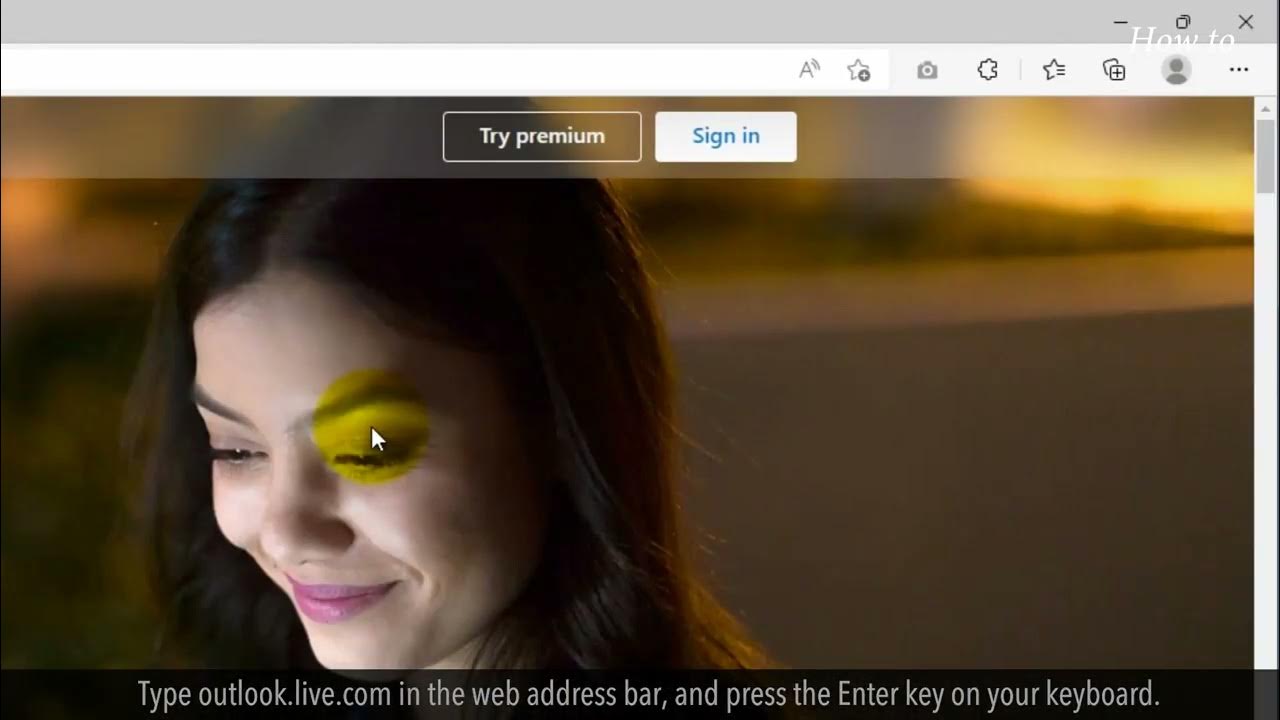
Task: Open the browser profile avatar
Action: [x=1176, y=70]
